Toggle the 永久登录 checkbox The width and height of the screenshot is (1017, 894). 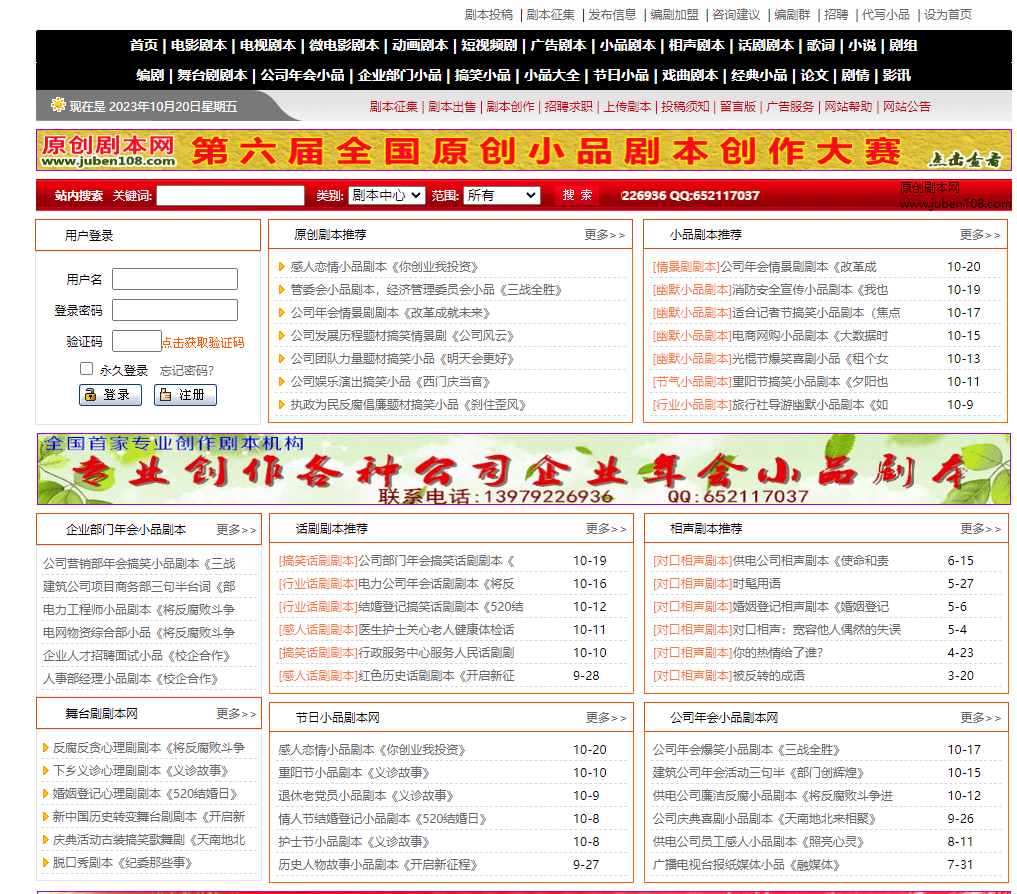[87, 369]
